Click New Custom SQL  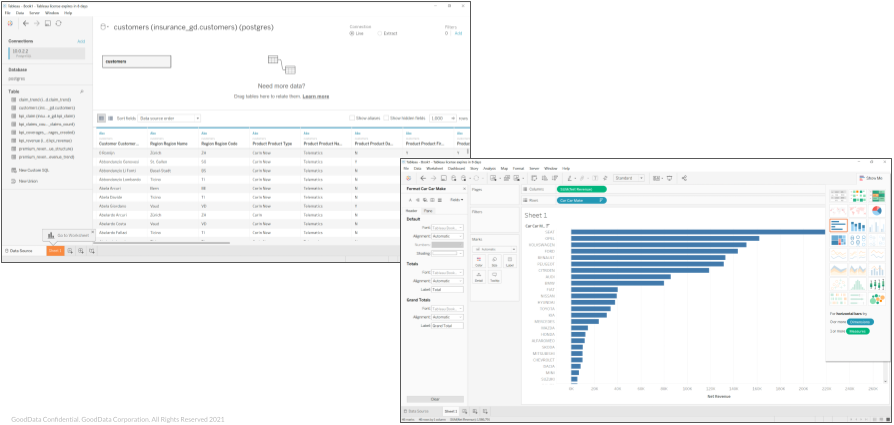point(34,170)
